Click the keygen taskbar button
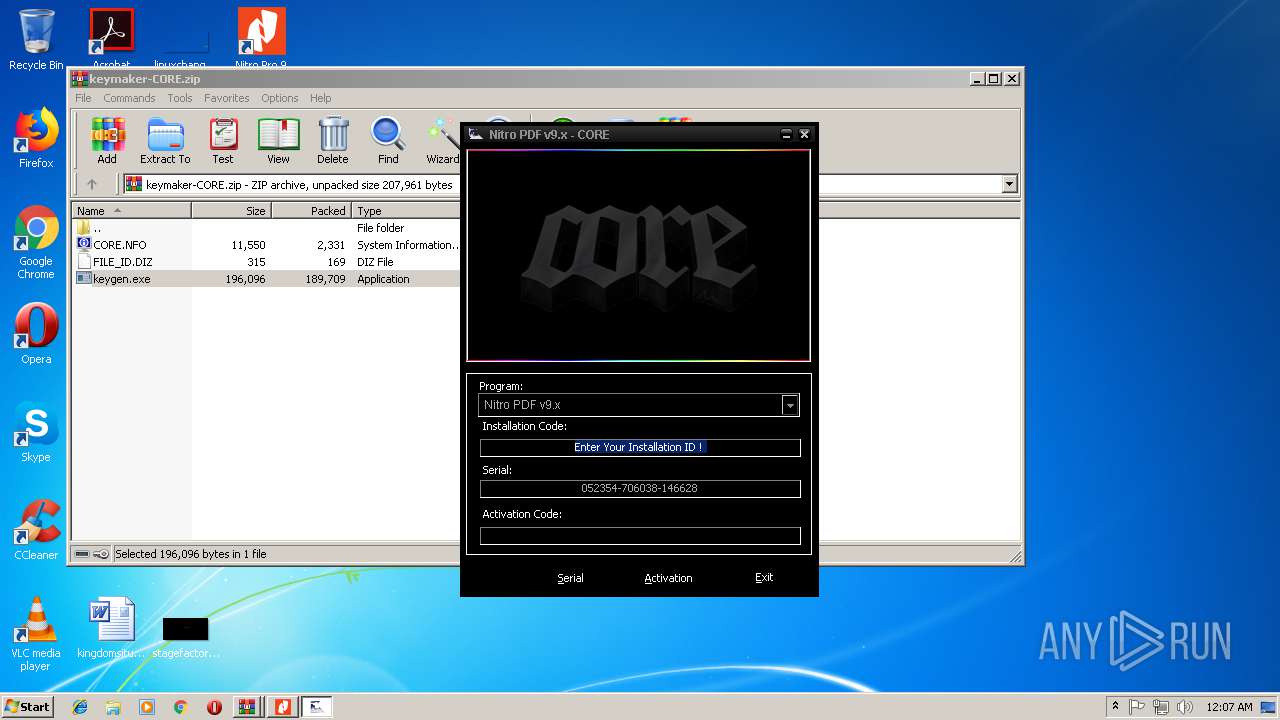The height and width of the screenshot is (720, 1280). pyautogui.click(x=317, y=707)
